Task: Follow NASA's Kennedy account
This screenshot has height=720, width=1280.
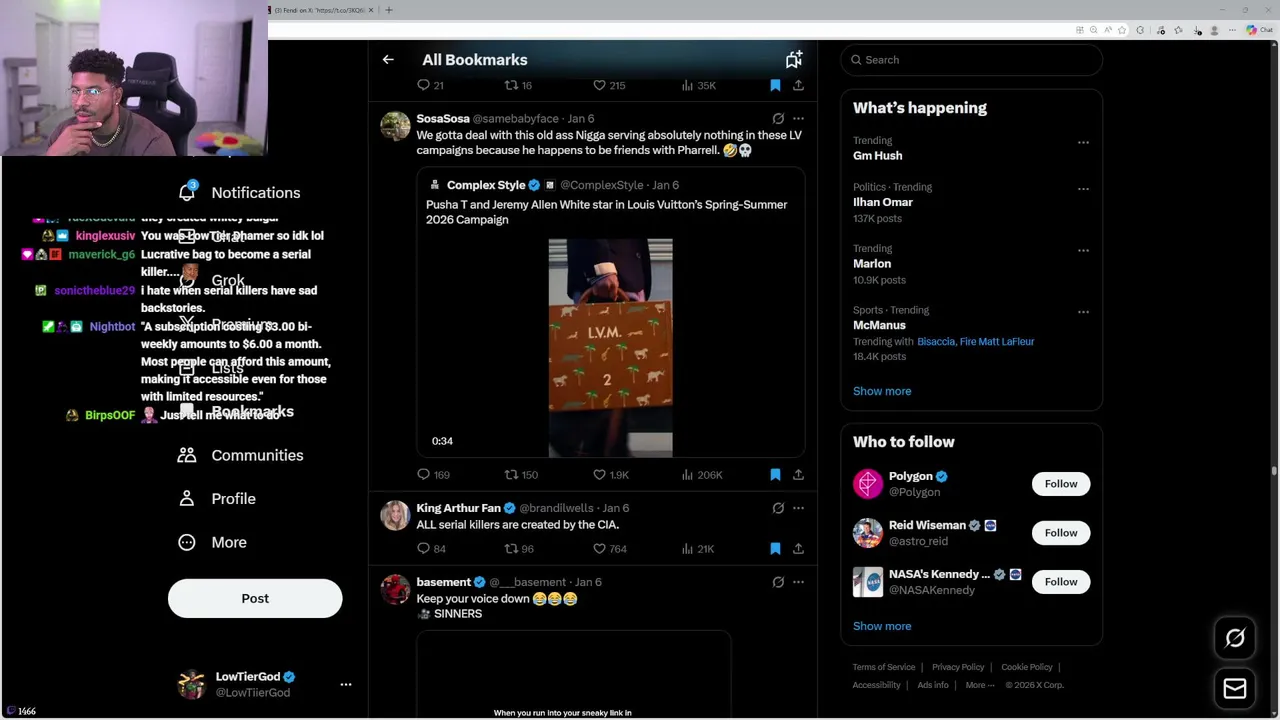Action: click(1061, 582)
